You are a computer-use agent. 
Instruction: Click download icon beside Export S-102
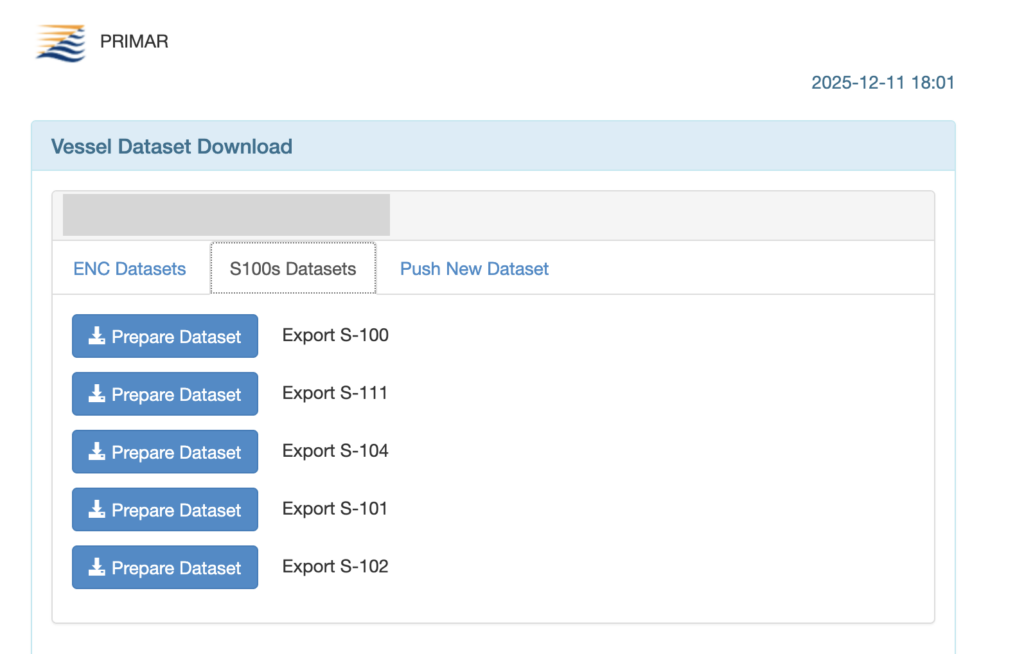pos(97,568)
